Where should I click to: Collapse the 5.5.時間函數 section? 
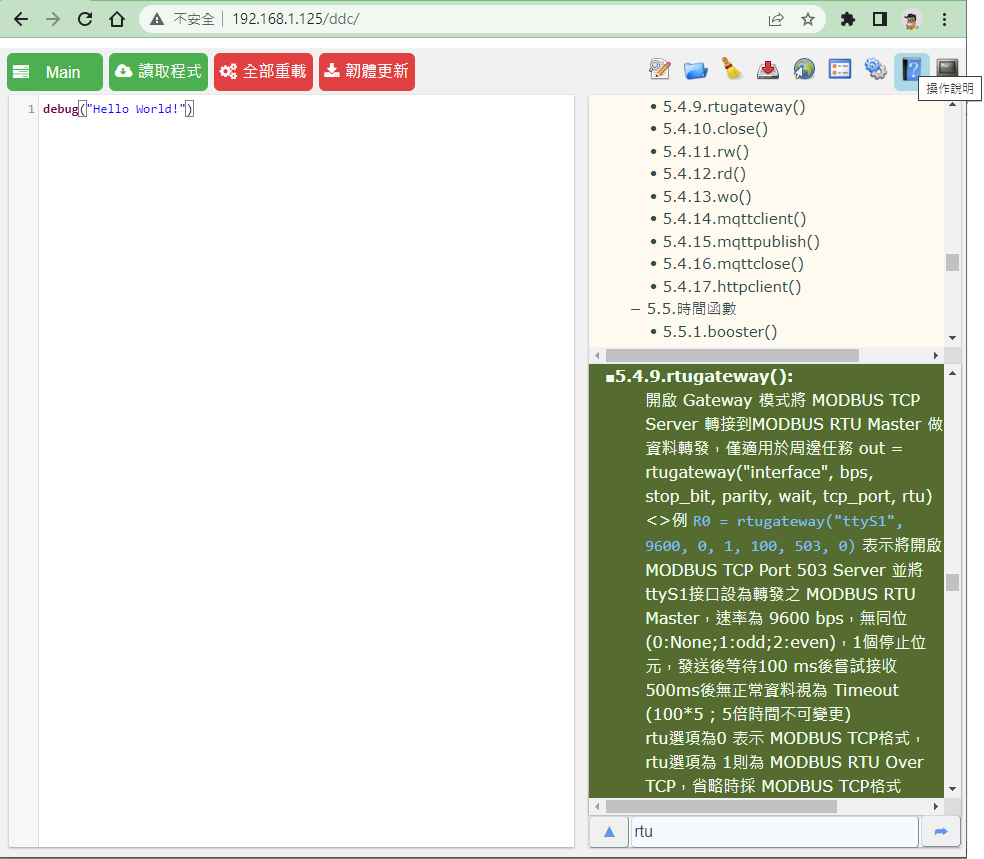[x=635, y=309]
